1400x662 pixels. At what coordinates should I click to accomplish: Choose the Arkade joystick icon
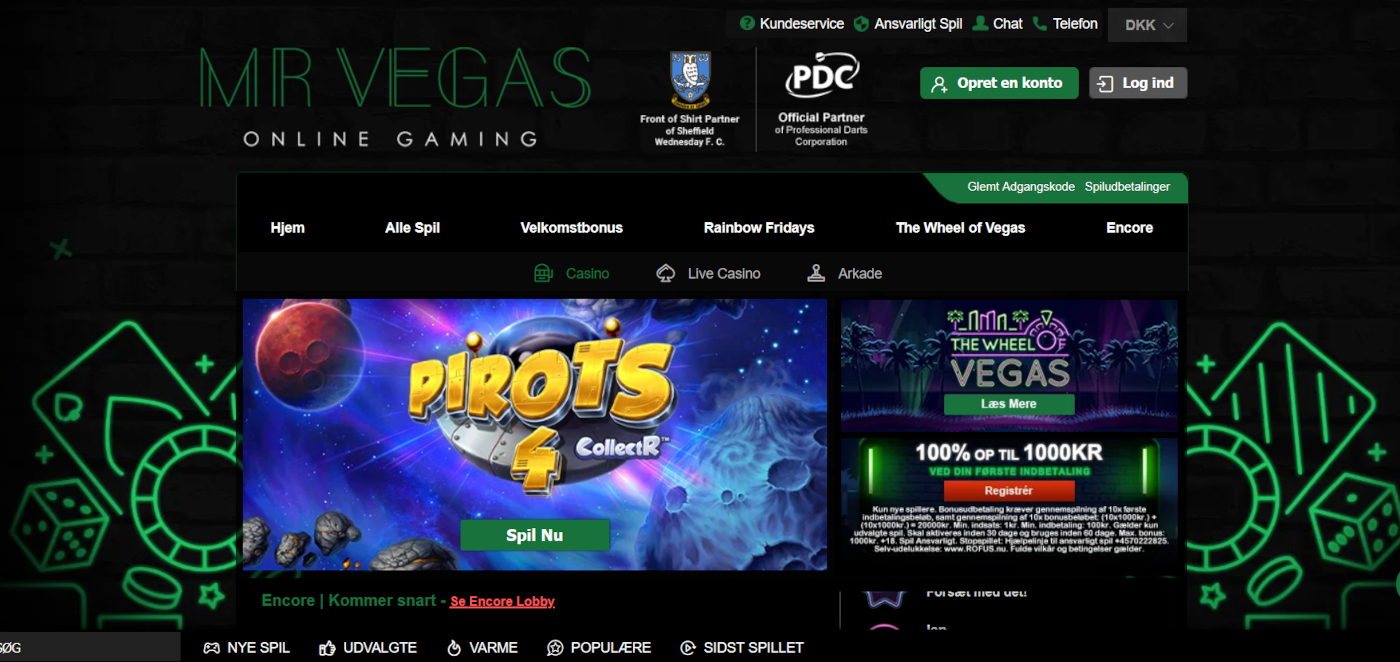pyautogui.click(x=816, y=273)
